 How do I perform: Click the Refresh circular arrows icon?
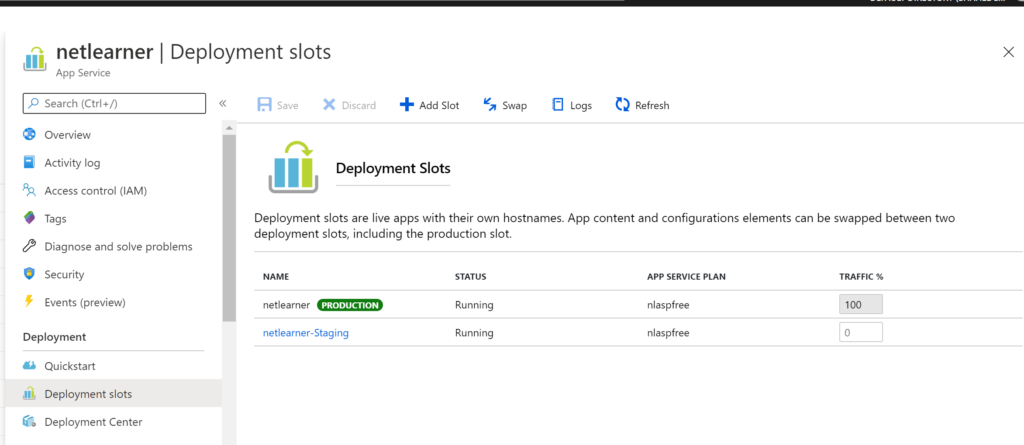[622, 105]
